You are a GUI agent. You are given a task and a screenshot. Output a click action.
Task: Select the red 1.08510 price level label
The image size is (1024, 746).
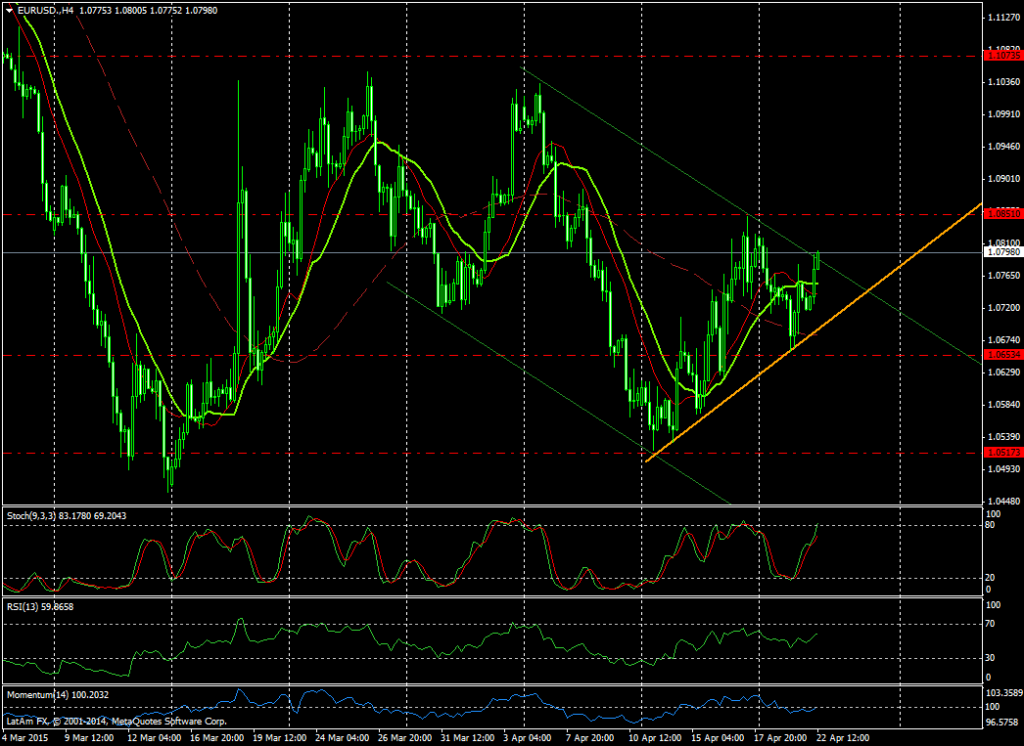tap(1002, 214)
